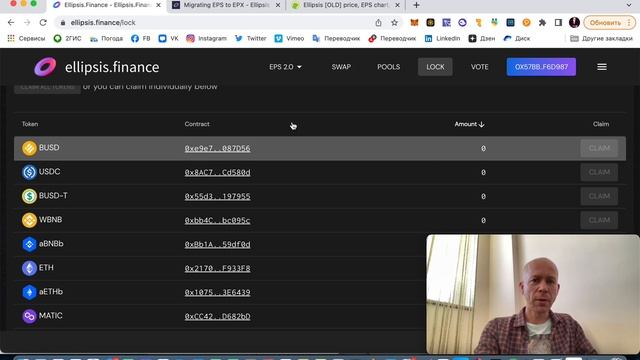Click the share page icon in address bar
This screenshot has height=360, width=640.
tap(378, 23)
